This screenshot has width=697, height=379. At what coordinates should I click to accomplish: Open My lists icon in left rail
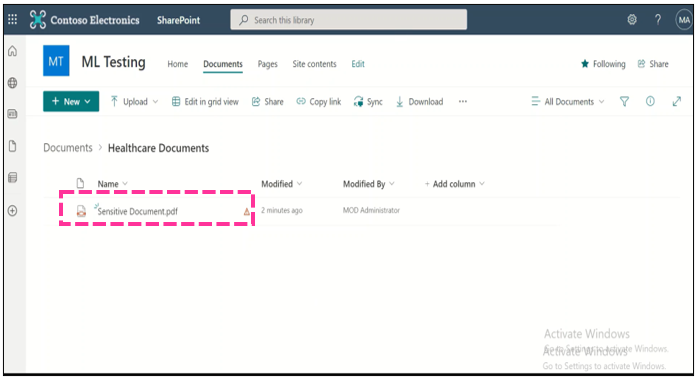12,178
